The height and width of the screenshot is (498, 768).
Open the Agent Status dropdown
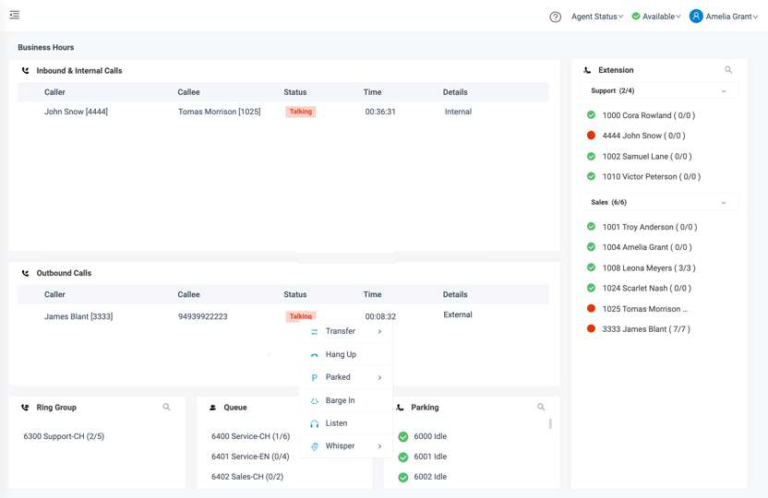click(x=597, y=17)
